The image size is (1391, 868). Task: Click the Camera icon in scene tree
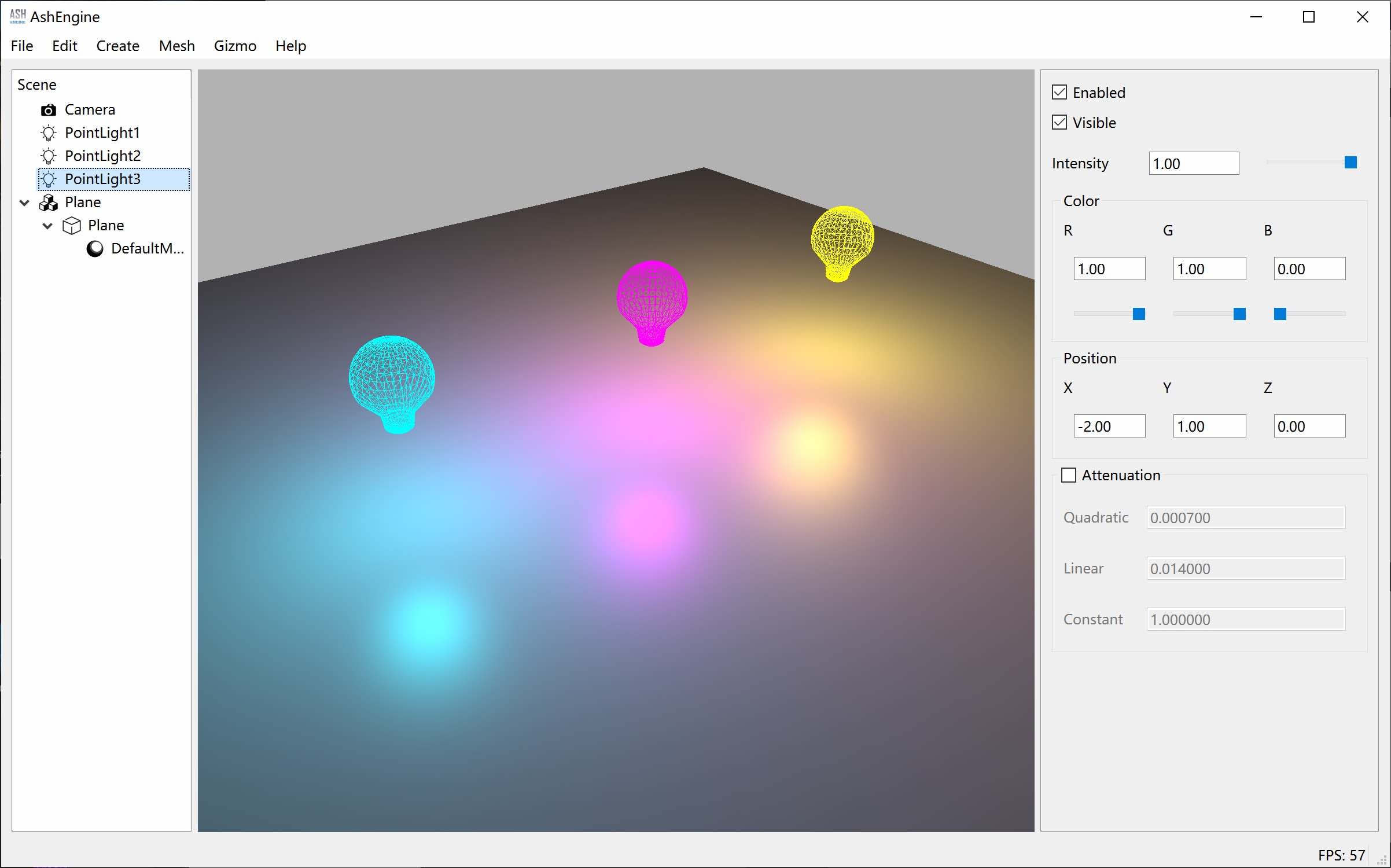pyautogui.click(x=49, y=110)
